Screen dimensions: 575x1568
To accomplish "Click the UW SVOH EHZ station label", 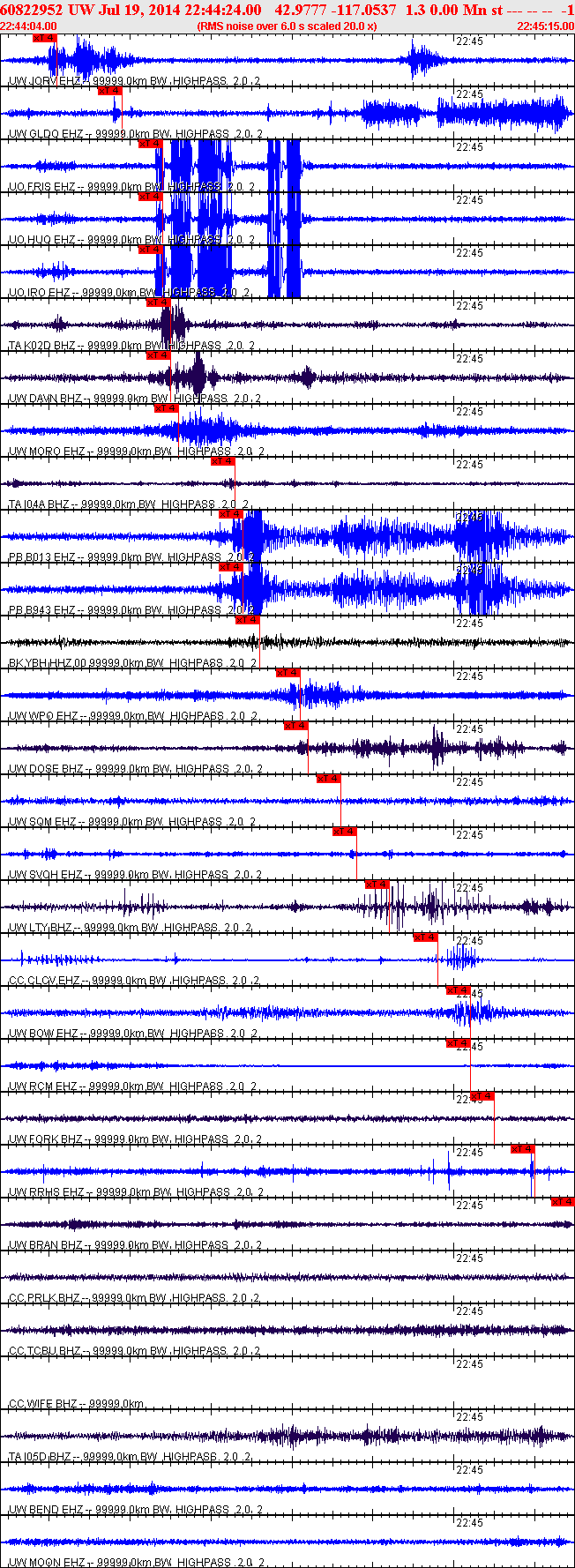I will pyautogui.click(x=135, y=875).
